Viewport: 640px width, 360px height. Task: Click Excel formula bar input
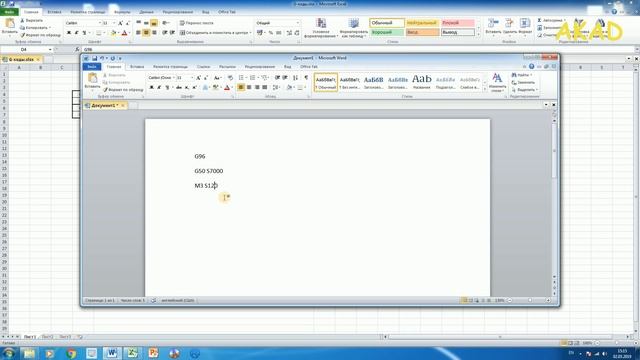(x=358, y=49)
